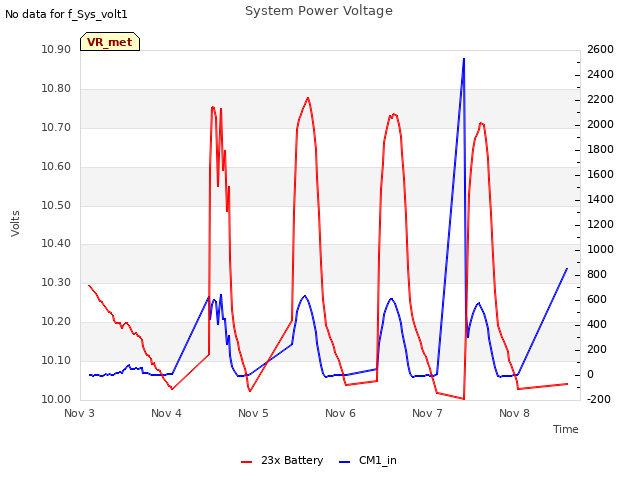The height and width of the screenshot is (480, 640).
Task: Click the 'Nov 6' x-axis tick label
Action: (x=340, y=413)
